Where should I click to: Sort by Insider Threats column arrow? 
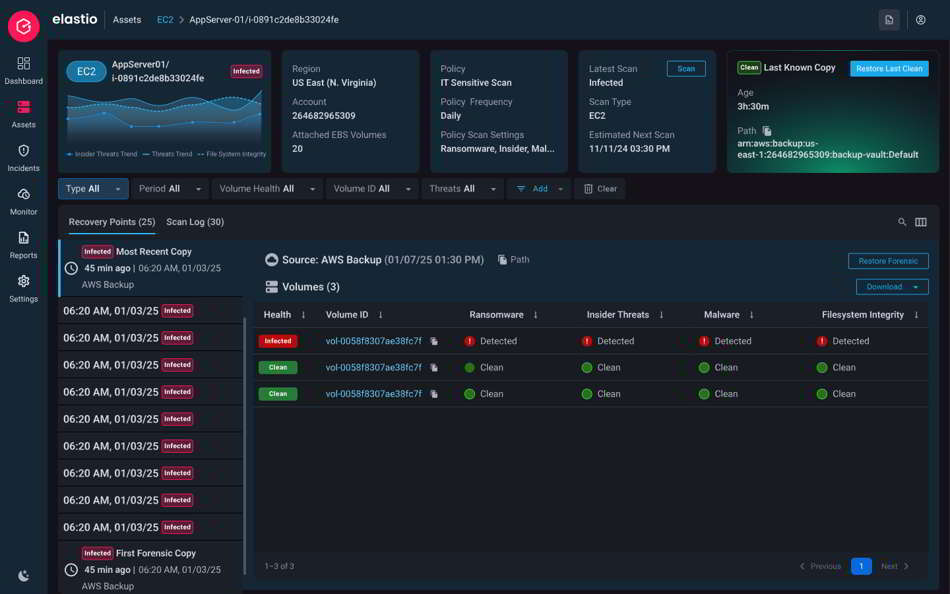point(661,315)
